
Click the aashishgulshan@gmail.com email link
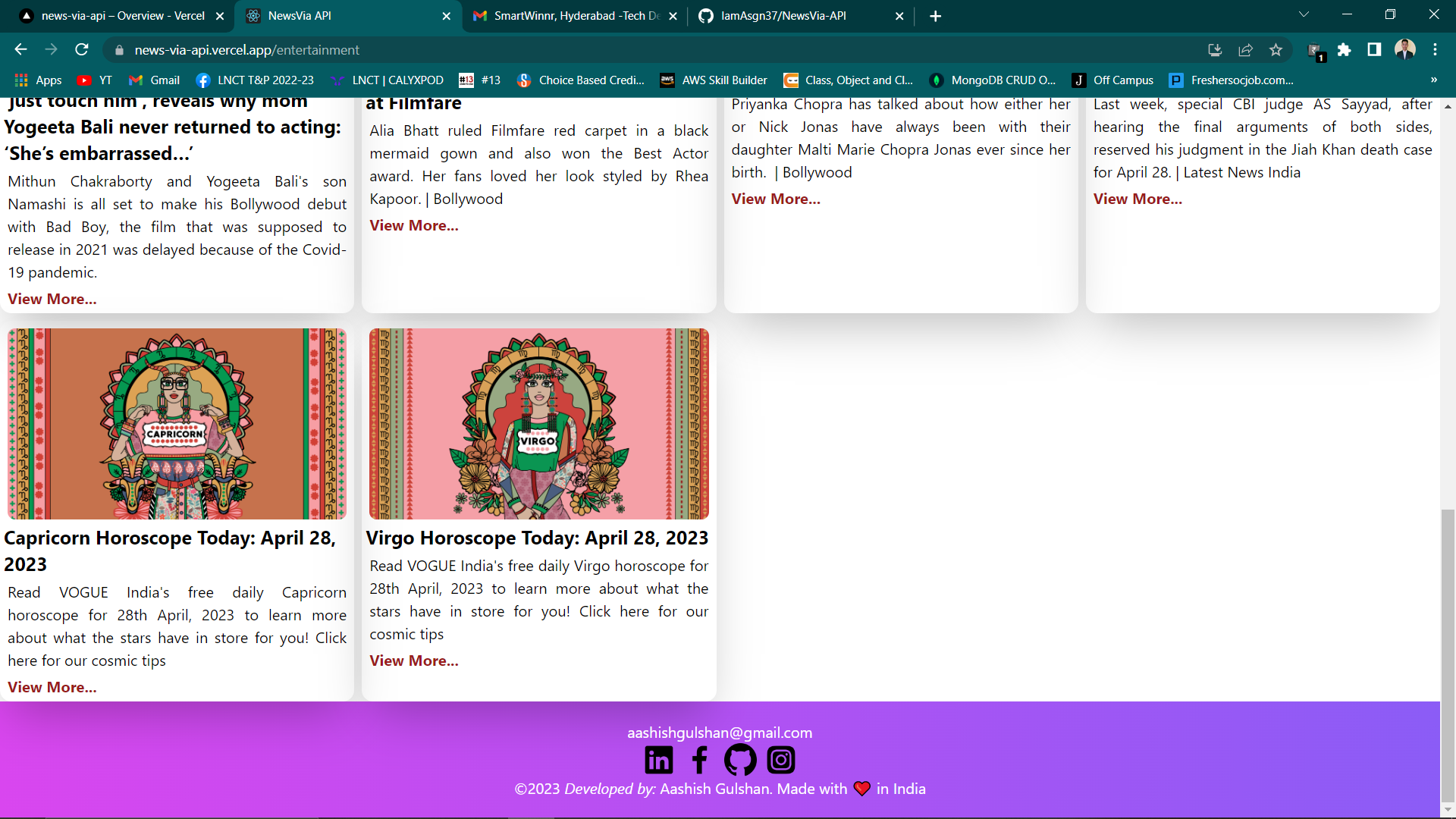[x=720, y=733]
